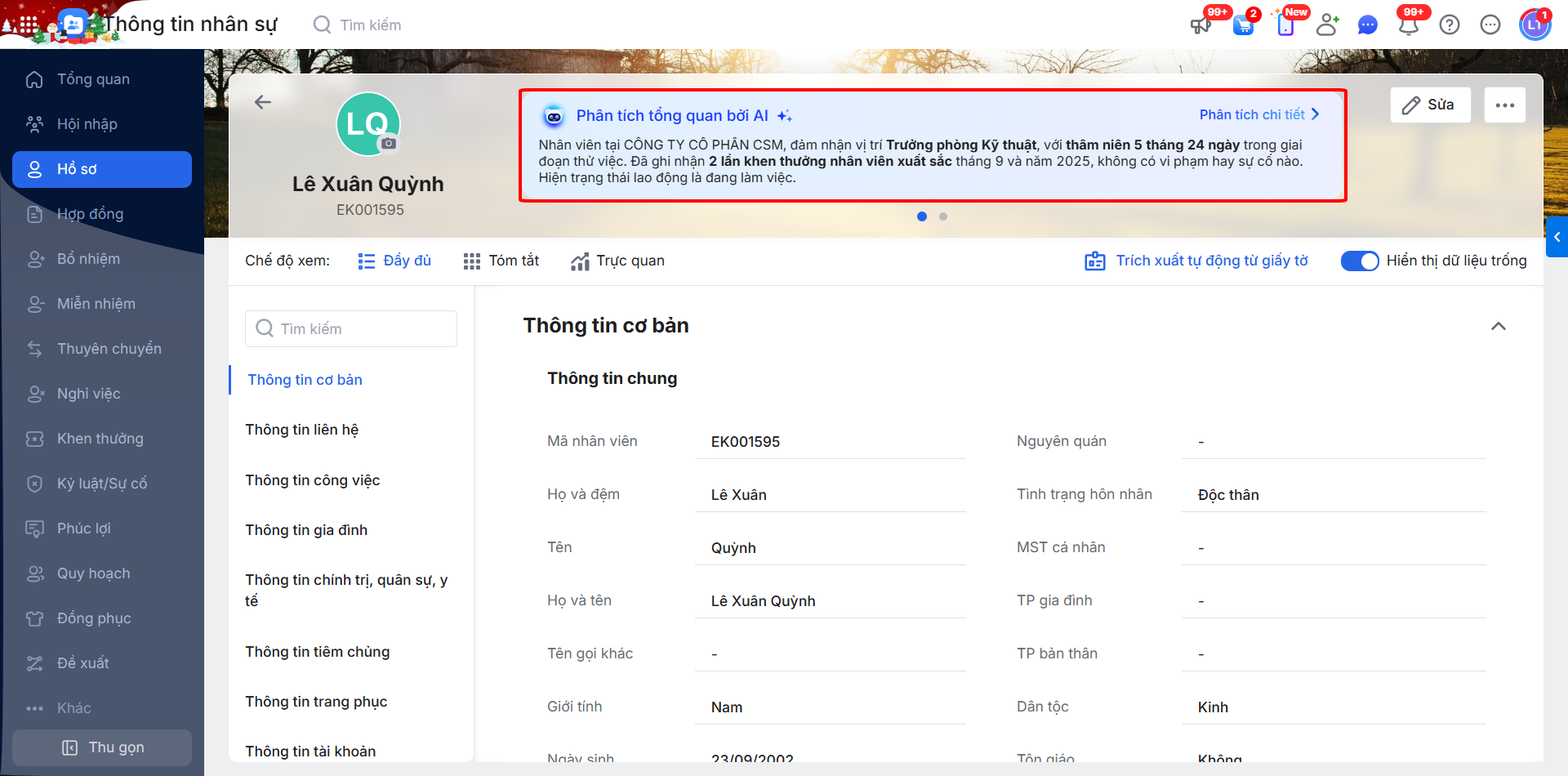Screen dimensions: 1568x776
Task: Open Hợp đồng in the sidebar
Action: click(102, 214)
